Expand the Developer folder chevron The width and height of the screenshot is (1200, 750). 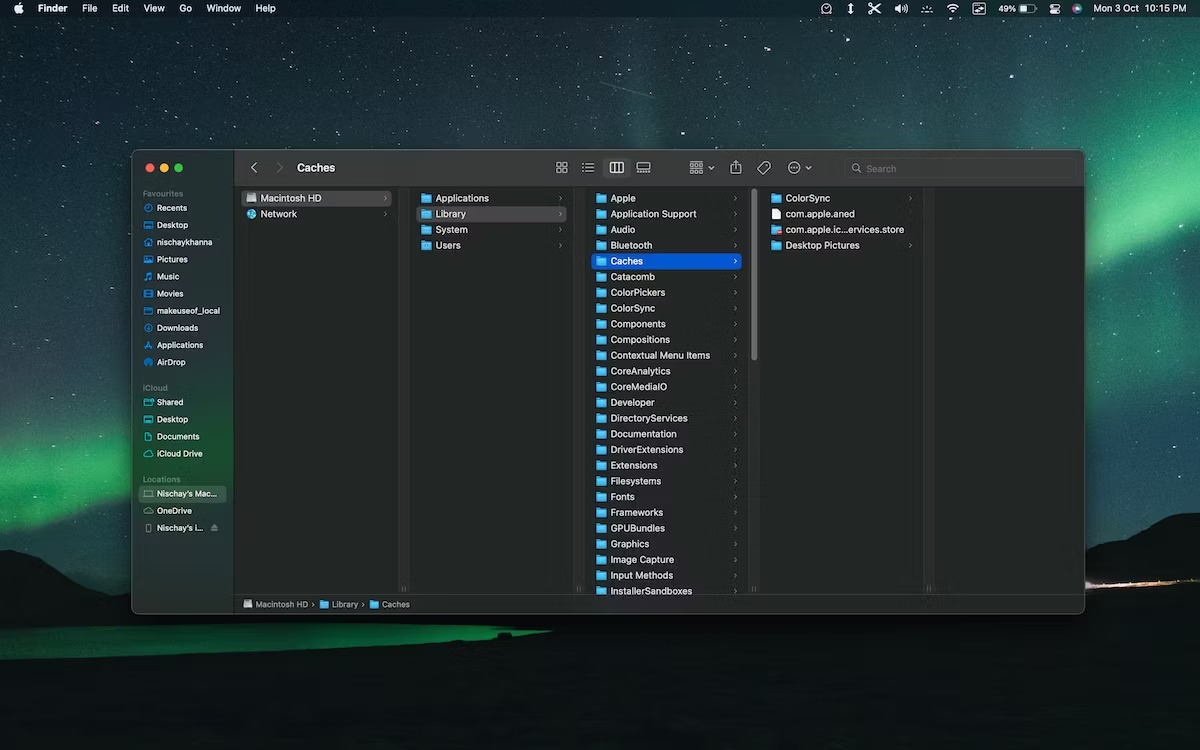(x=735, y=403)
